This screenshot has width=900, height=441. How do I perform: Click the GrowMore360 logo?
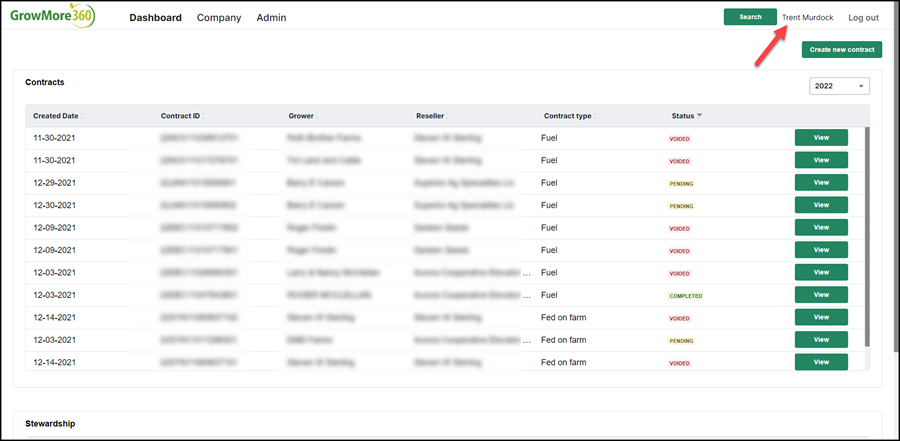coord(53,16)
